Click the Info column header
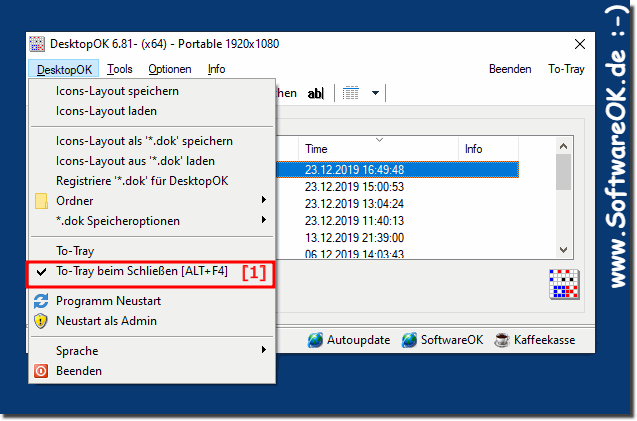Image resolution: width=637 pixels, height=421 pixels. tap(488, 149)
